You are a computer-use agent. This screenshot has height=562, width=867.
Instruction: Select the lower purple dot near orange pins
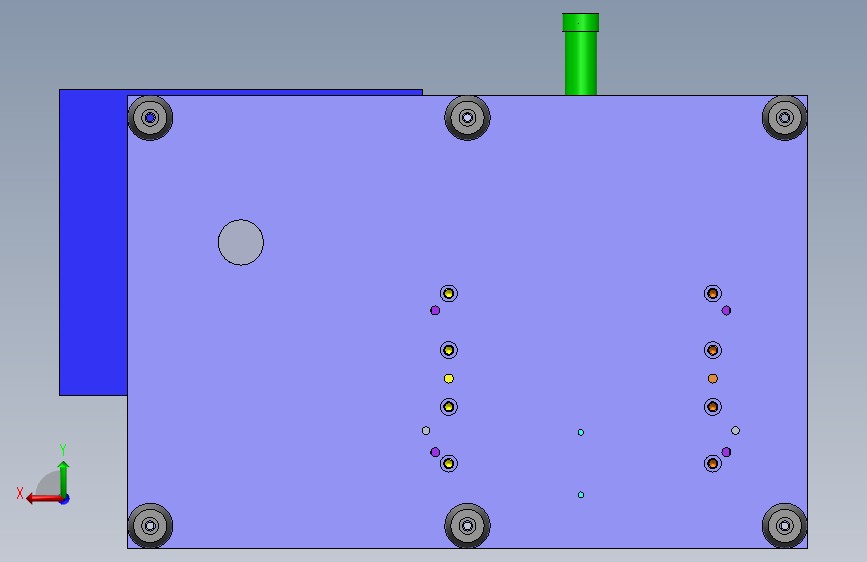(x=726, y=452)
